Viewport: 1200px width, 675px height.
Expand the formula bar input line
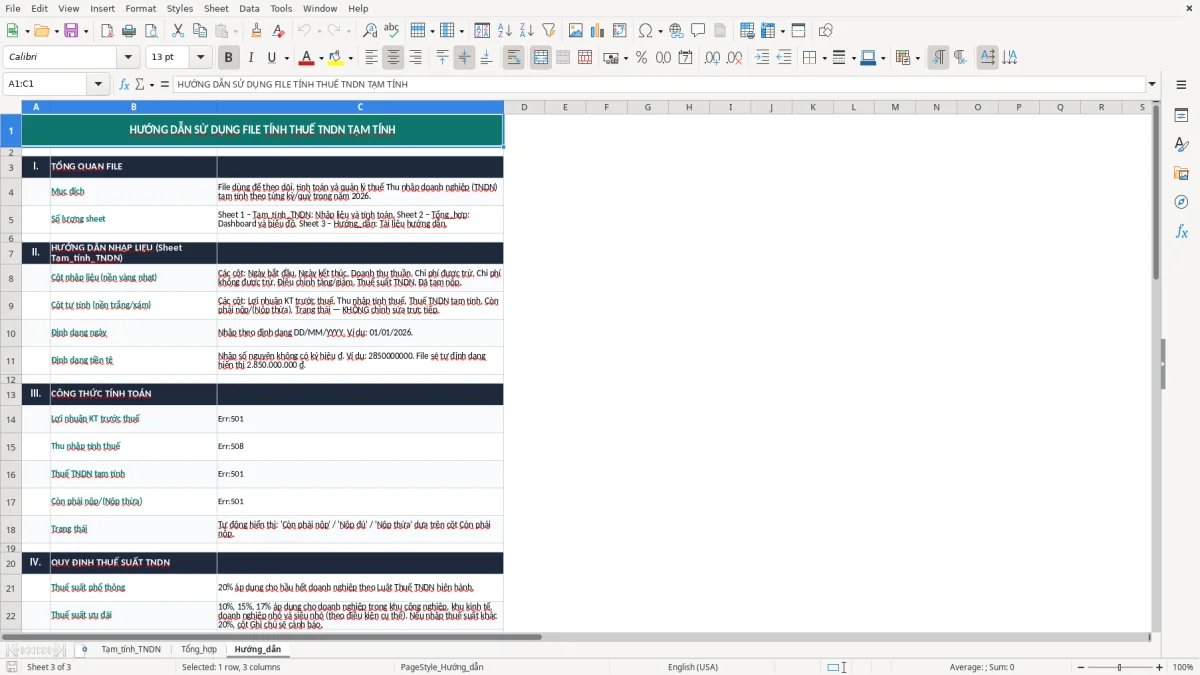pos(1152,84)
